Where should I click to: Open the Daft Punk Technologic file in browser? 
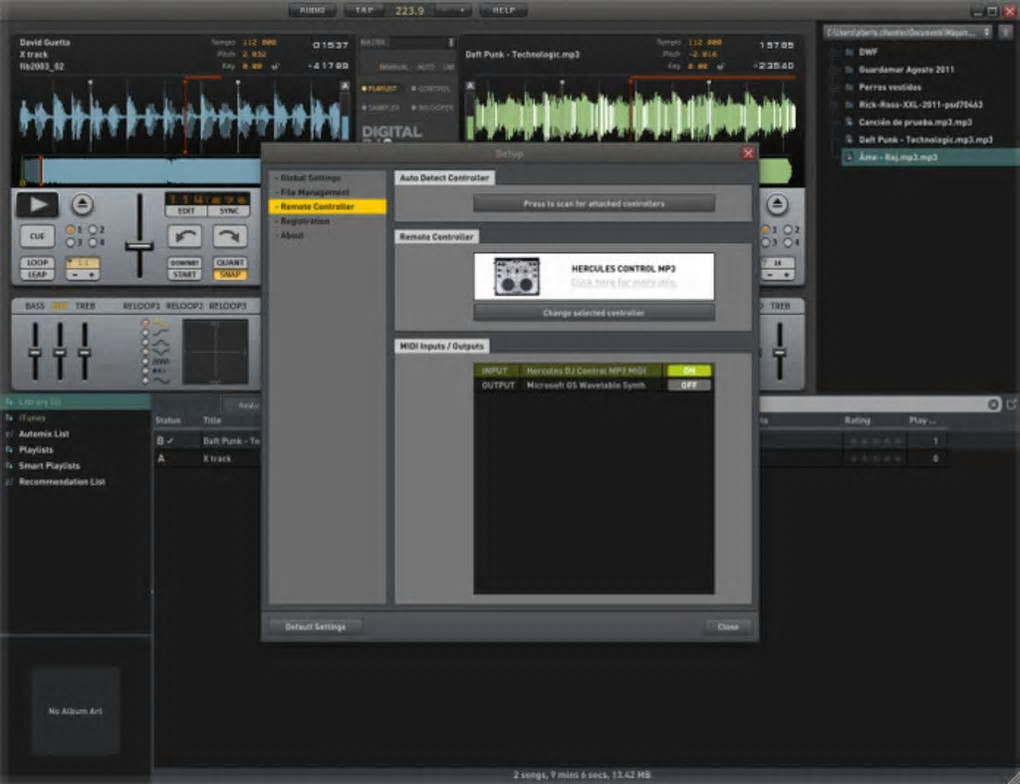tap(924, 139)
